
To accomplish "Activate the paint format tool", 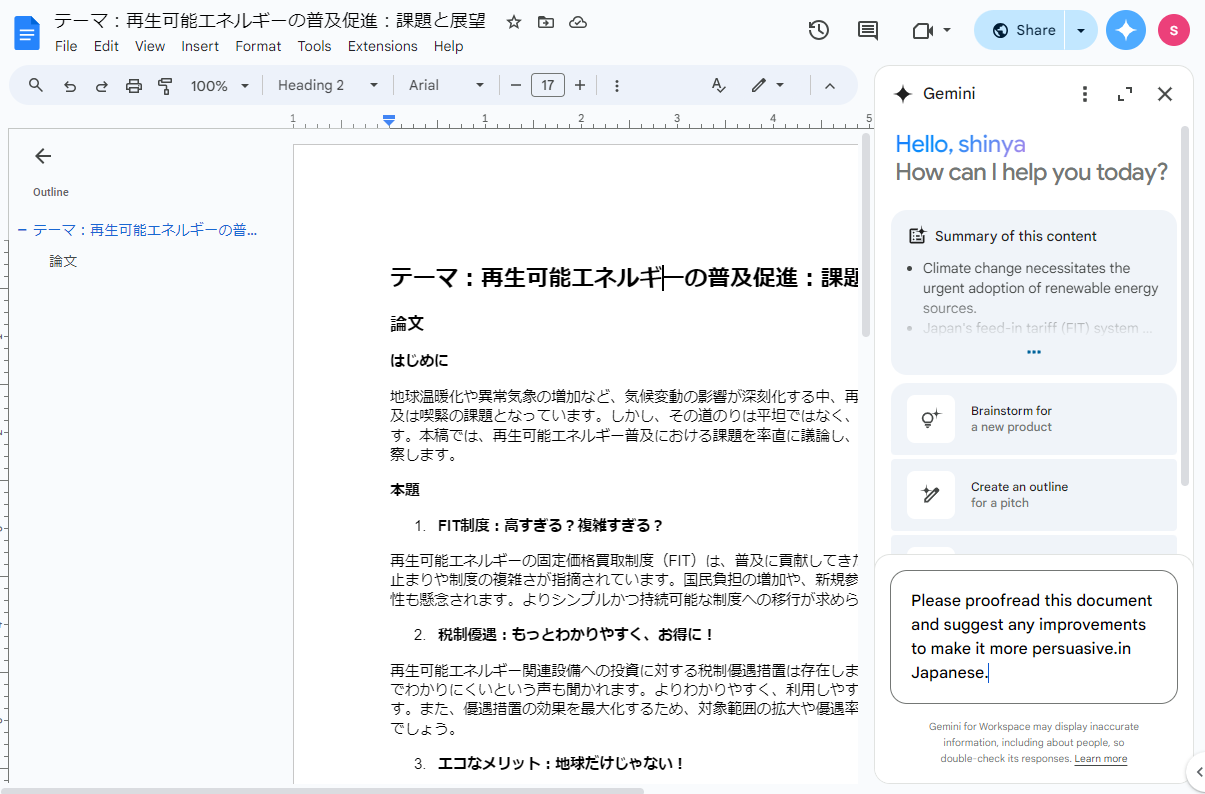I will pos(166,85).
